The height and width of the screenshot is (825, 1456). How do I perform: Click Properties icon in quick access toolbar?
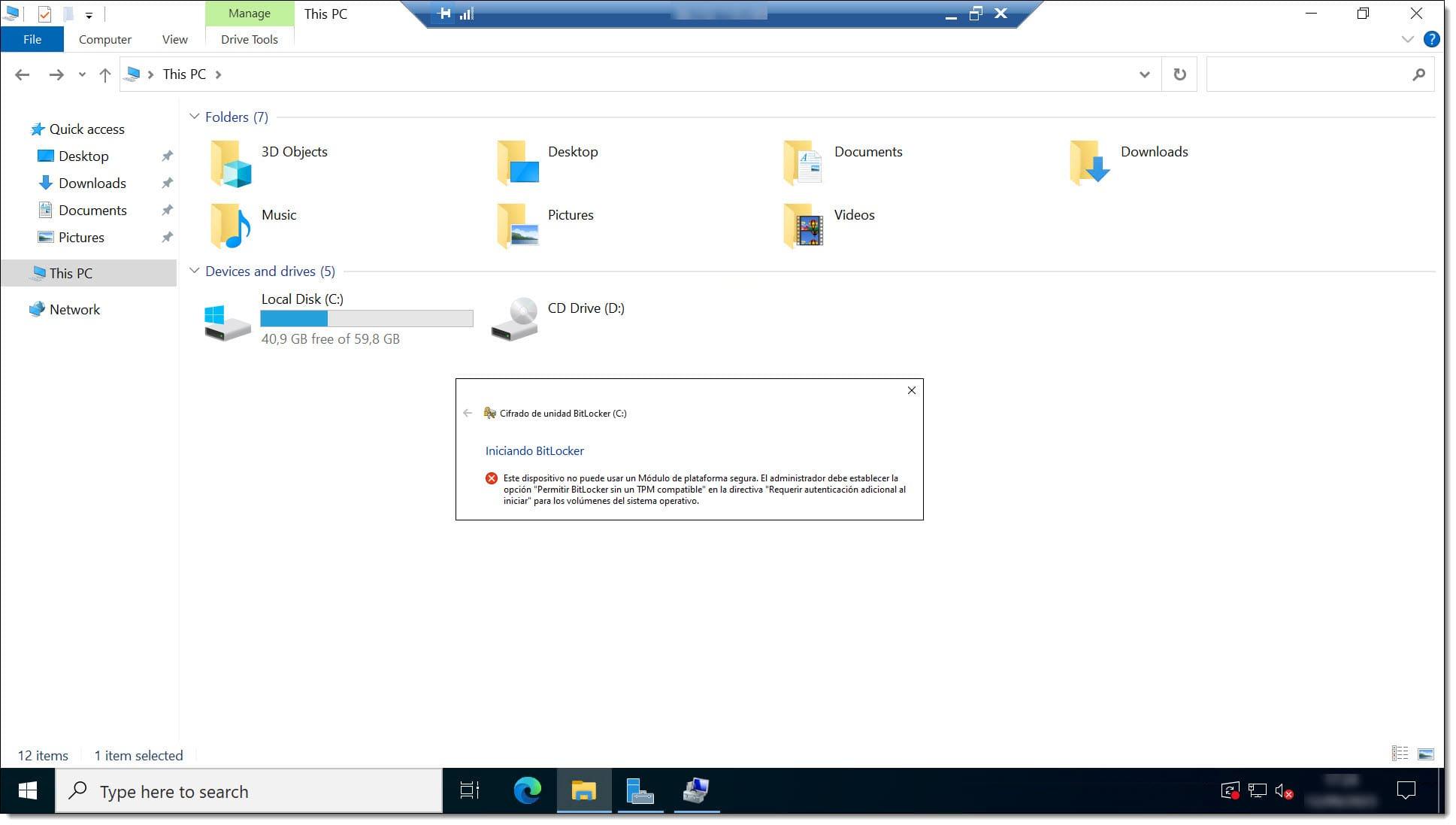pos(44,14)
